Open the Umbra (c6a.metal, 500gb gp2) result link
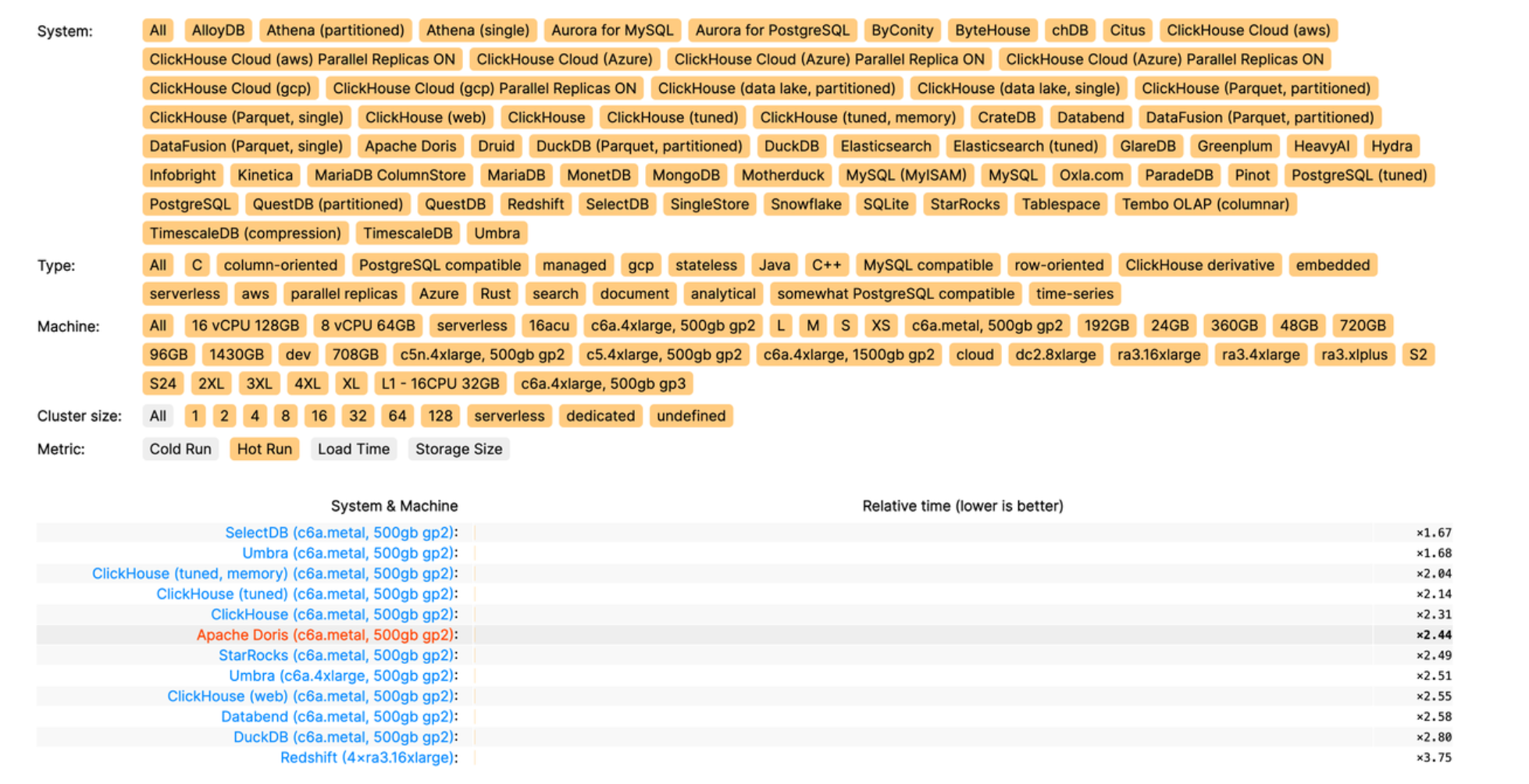The width and height of the screenshot is (1529, 784). [x=347, y=553]
